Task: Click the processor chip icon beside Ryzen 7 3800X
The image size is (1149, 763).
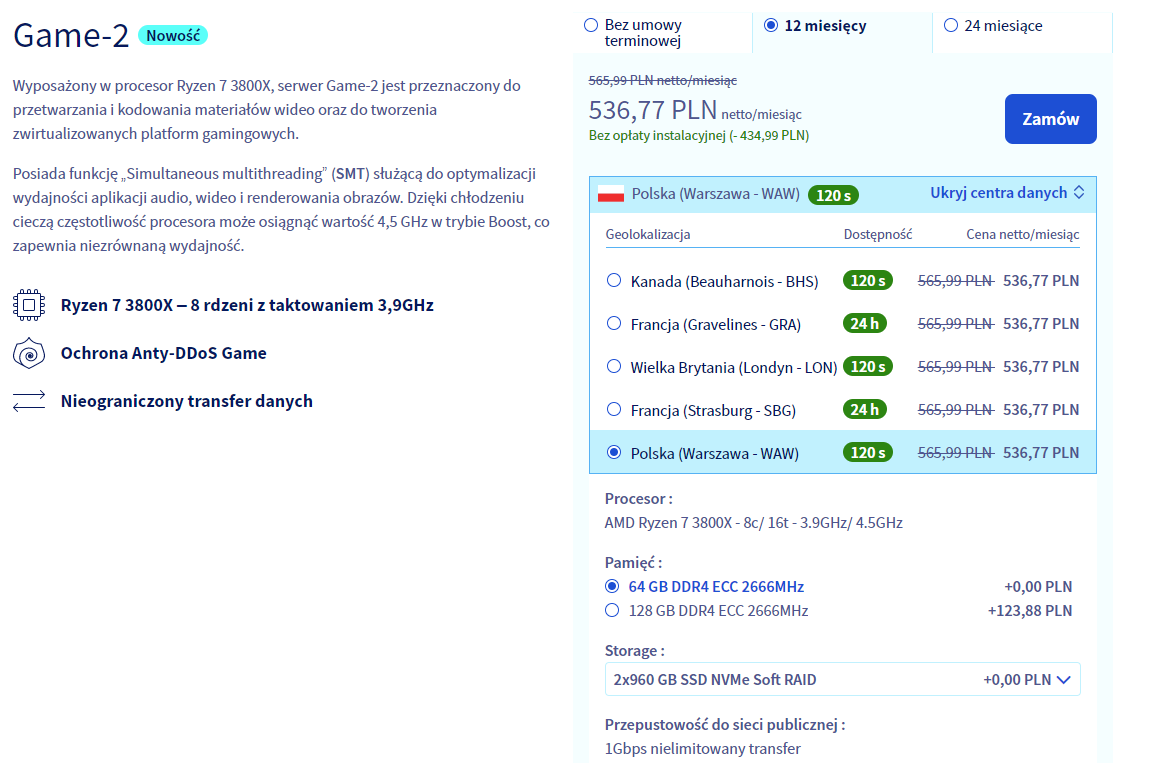Action: click(x=29, y=305)
